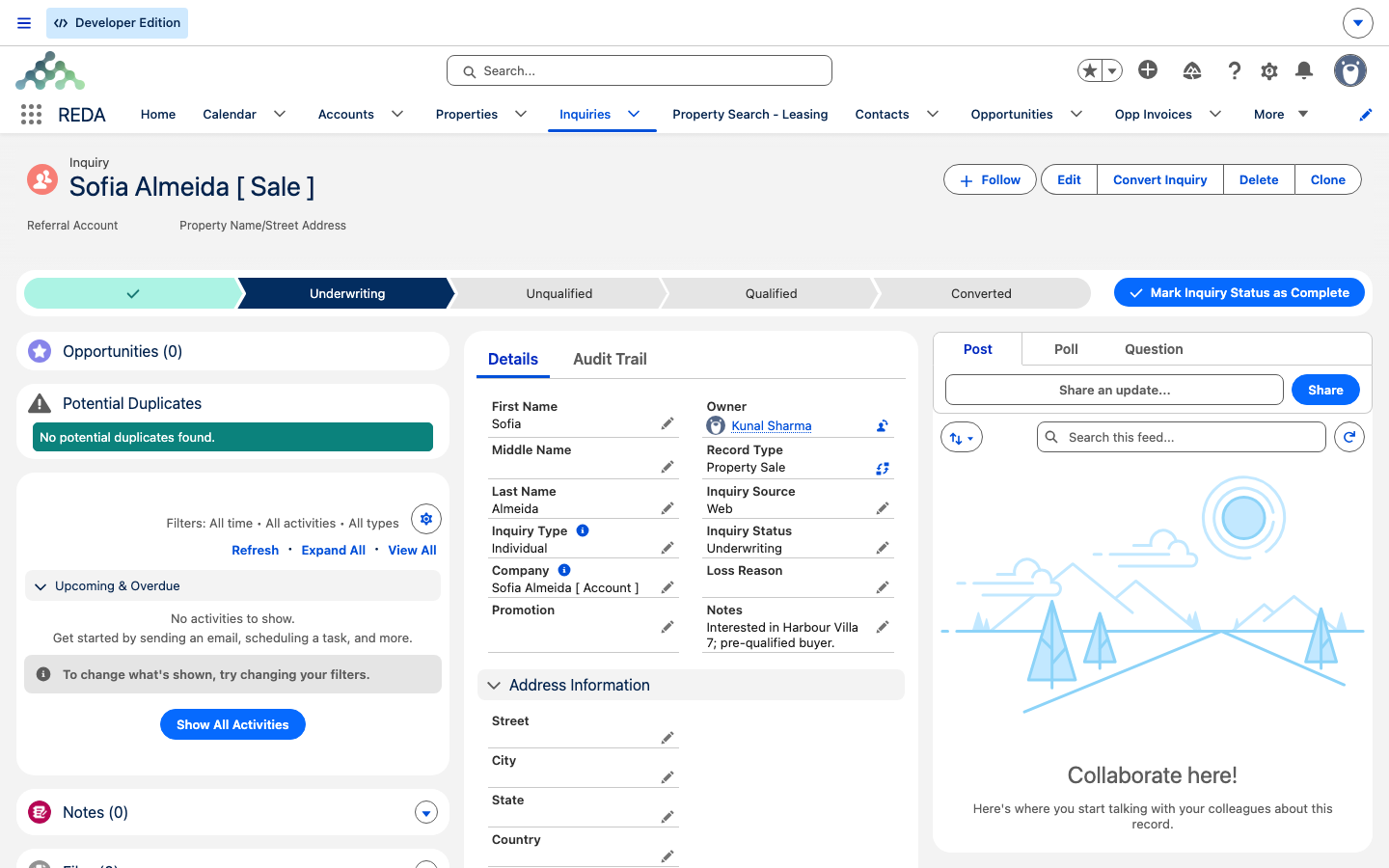The image size is (1389, 868).
Task: Edit navigation bar with pencil icon
Action: (1366, 115)
